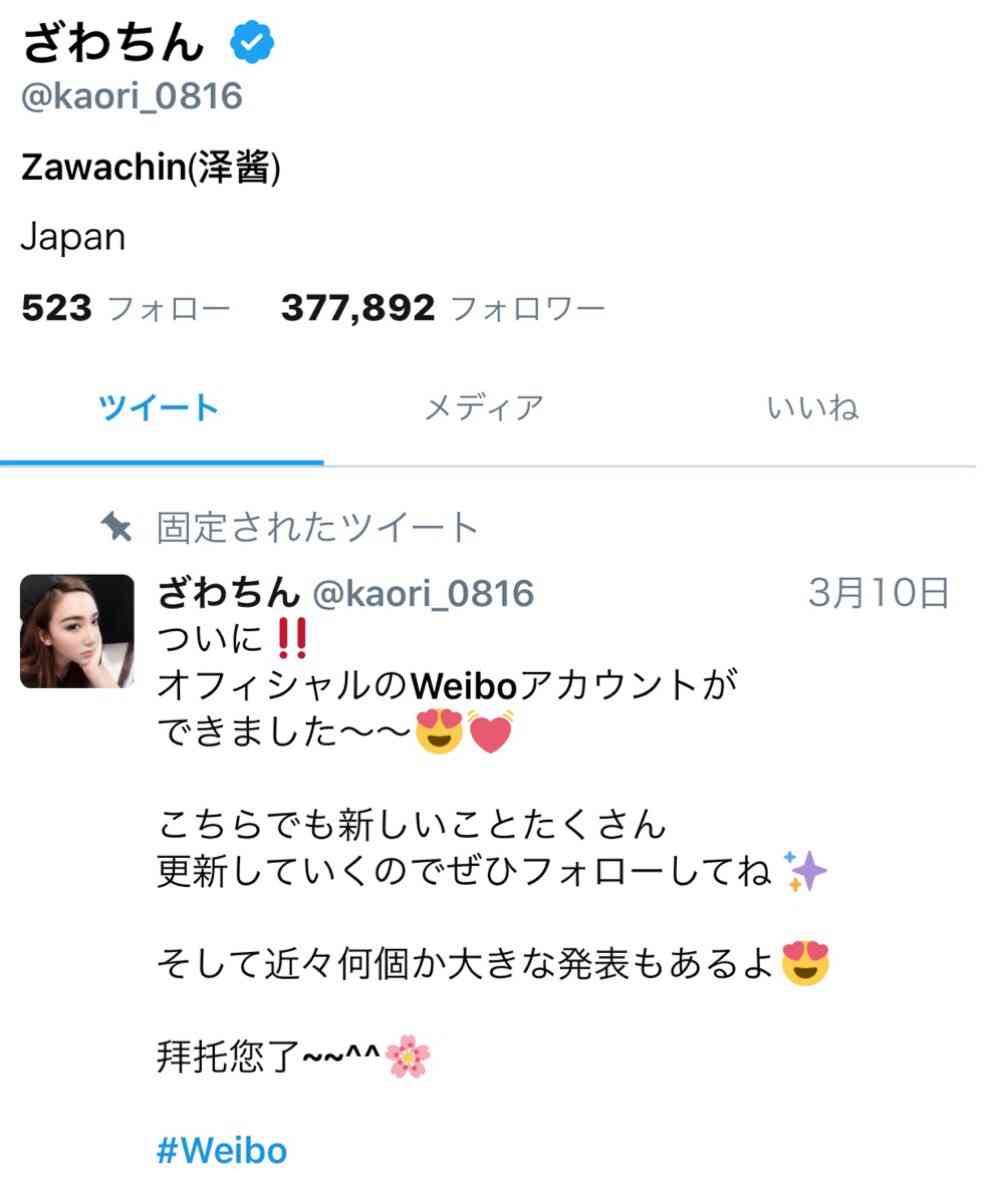Click the 3月10日 tweet date

click(878, 593)
